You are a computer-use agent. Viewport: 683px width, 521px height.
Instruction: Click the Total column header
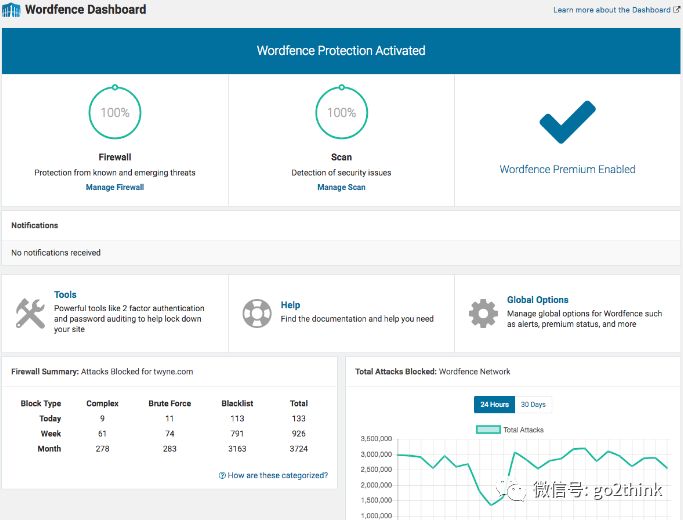click(x=299, y=403)
